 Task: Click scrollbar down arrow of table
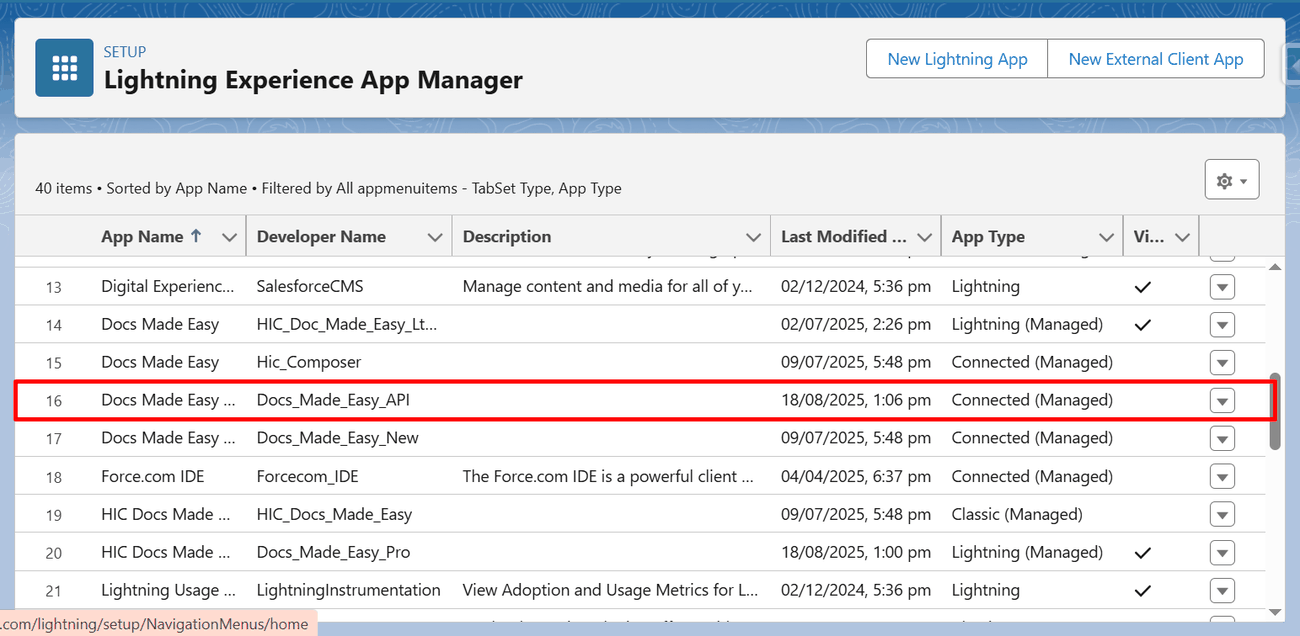pyautogui.click(x=1275, y=611)
